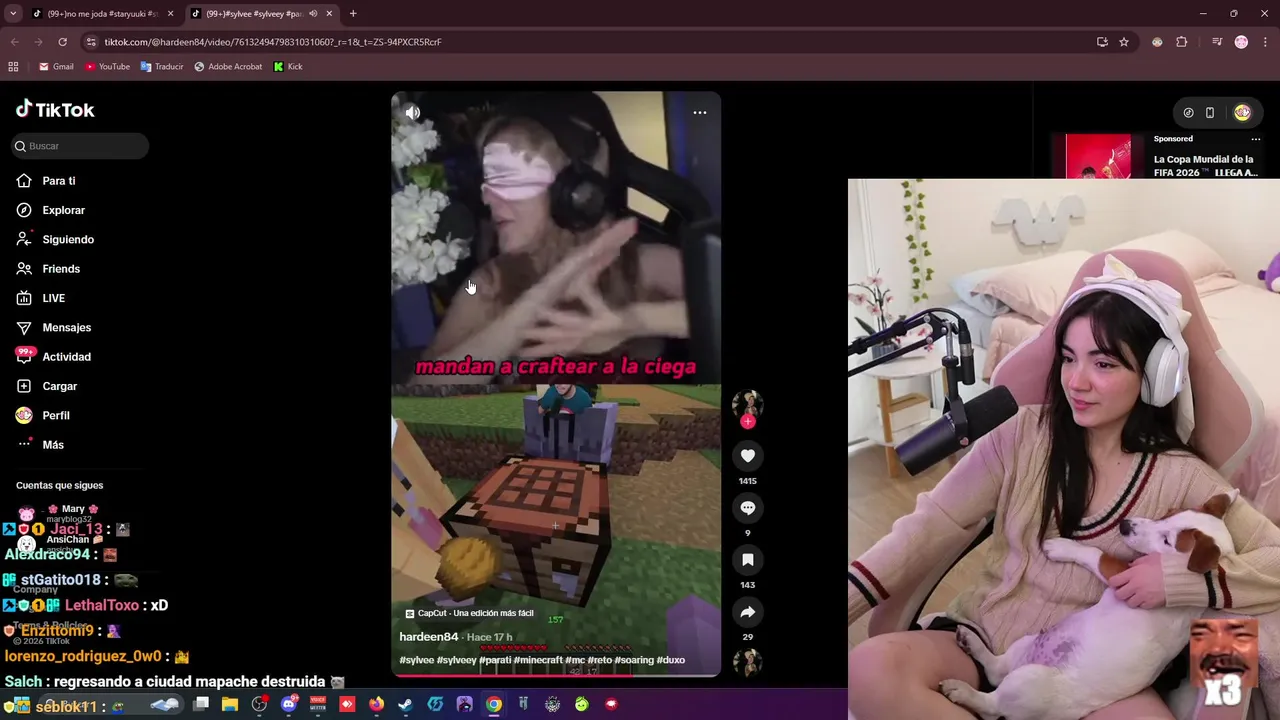Open the Extensions puzzle icon
Image resolution: width=1280 pixels, height=720 pixels.
[1182, 42]
